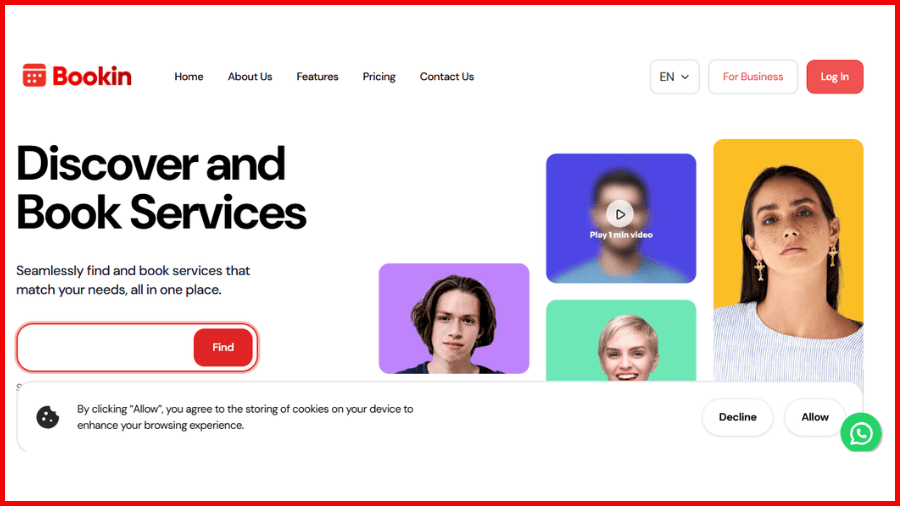Viewport: 900px width, 506px height.
Task: Open the Features menu link
Action: click(317, 77)
